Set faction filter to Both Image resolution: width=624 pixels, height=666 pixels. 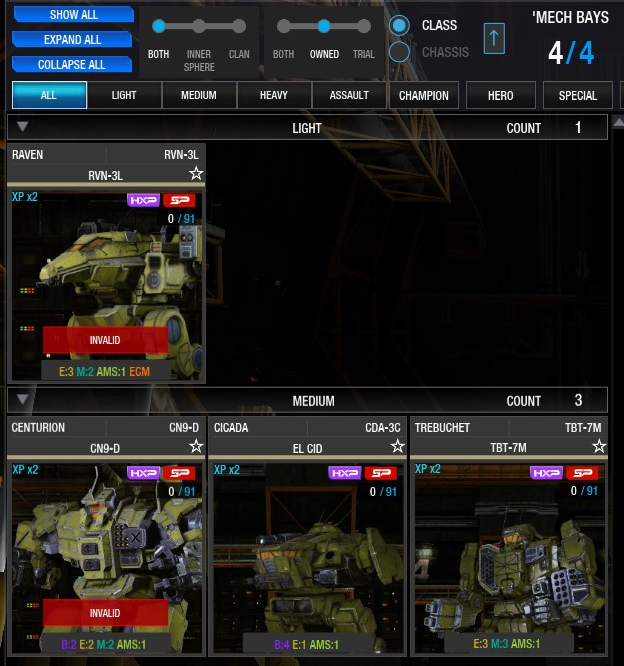158,26
